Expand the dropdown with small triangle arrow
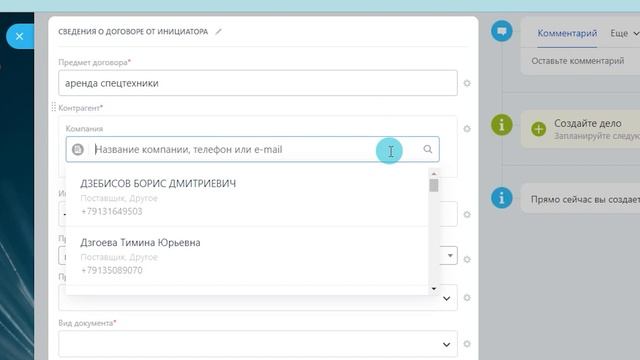 click(450, 256)
